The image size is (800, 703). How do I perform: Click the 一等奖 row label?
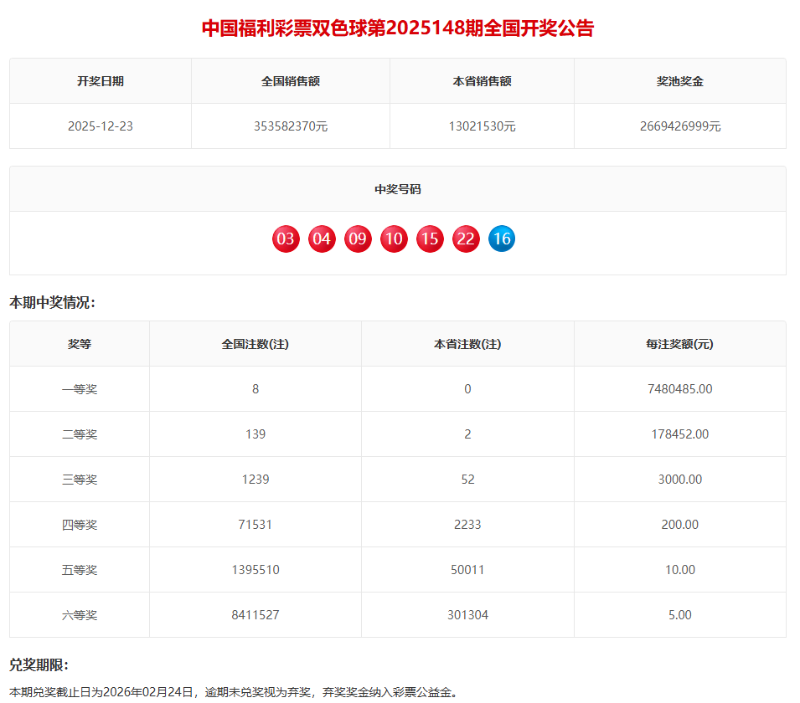[x=80, y=389]
